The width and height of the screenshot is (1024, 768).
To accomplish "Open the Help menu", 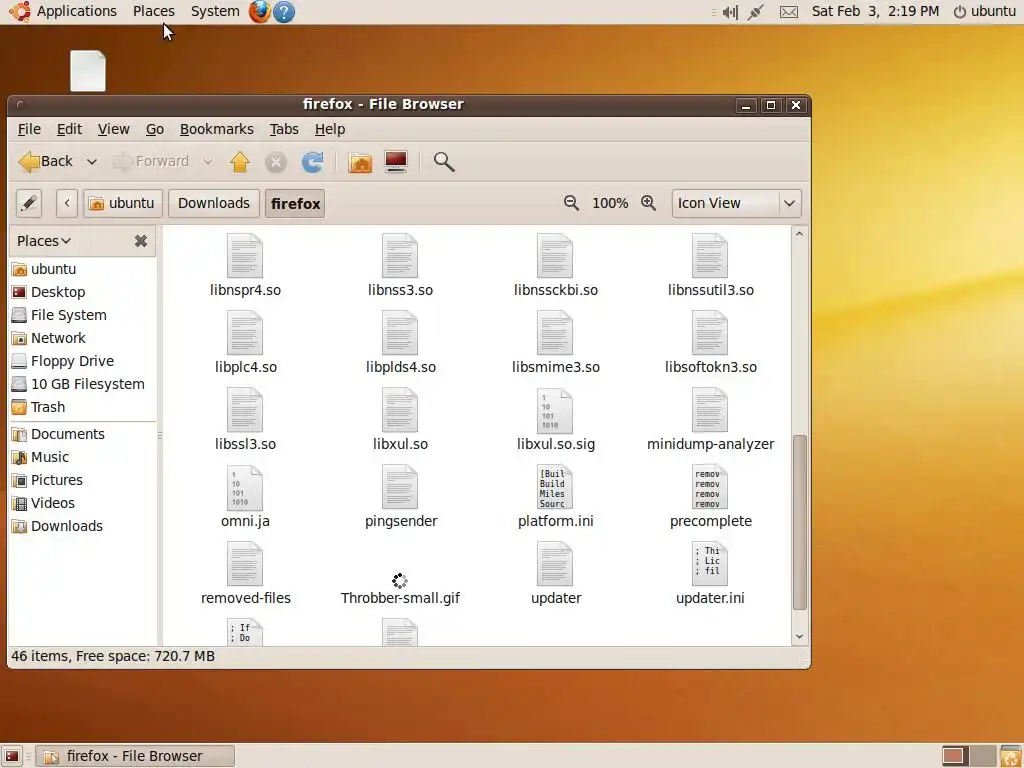I will click(330, 129).
